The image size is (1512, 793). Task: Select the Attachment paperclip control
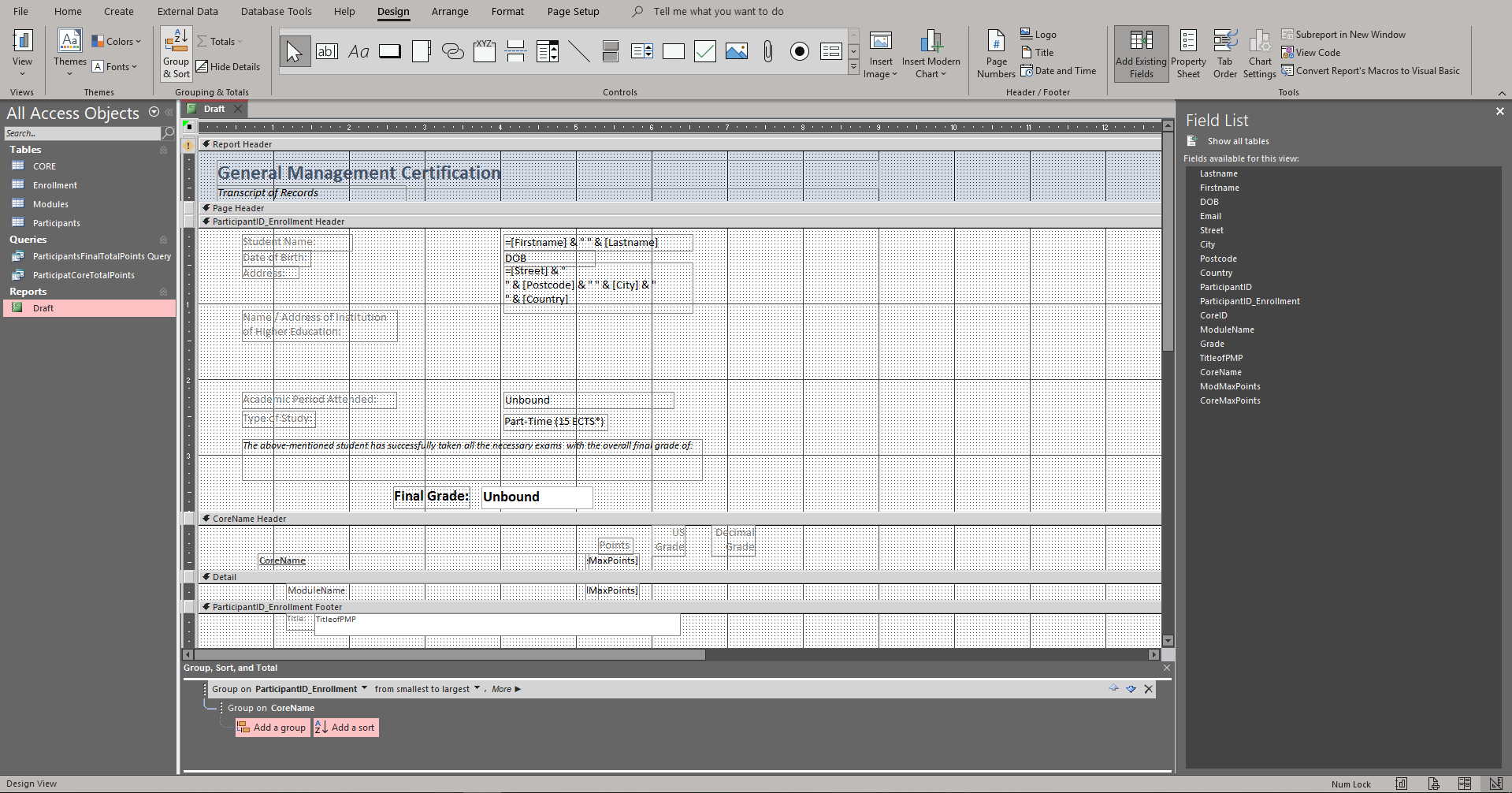tap(768, 52)
